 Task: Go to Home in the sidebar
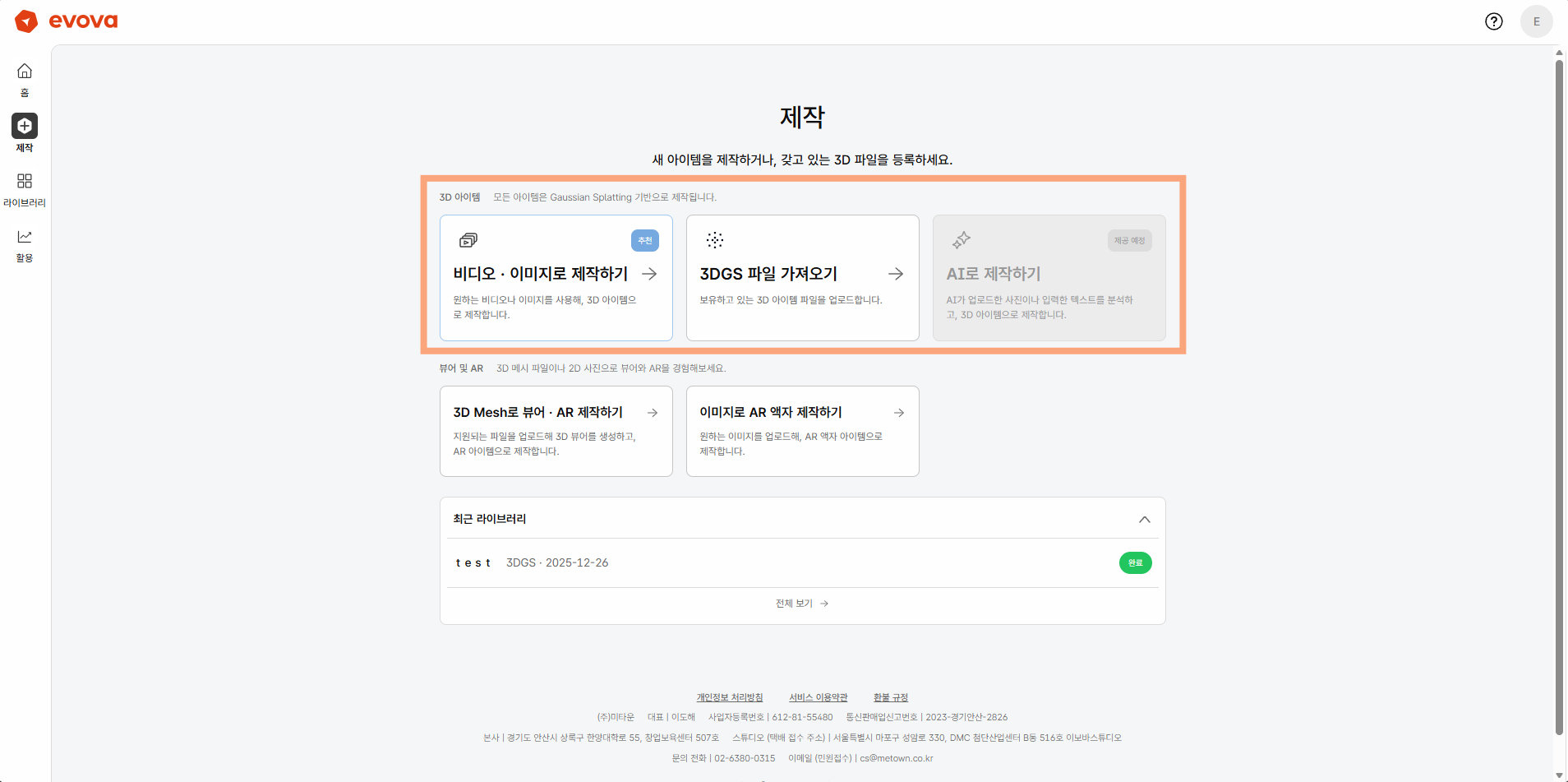pyautogui.click(x=25, y=79)
